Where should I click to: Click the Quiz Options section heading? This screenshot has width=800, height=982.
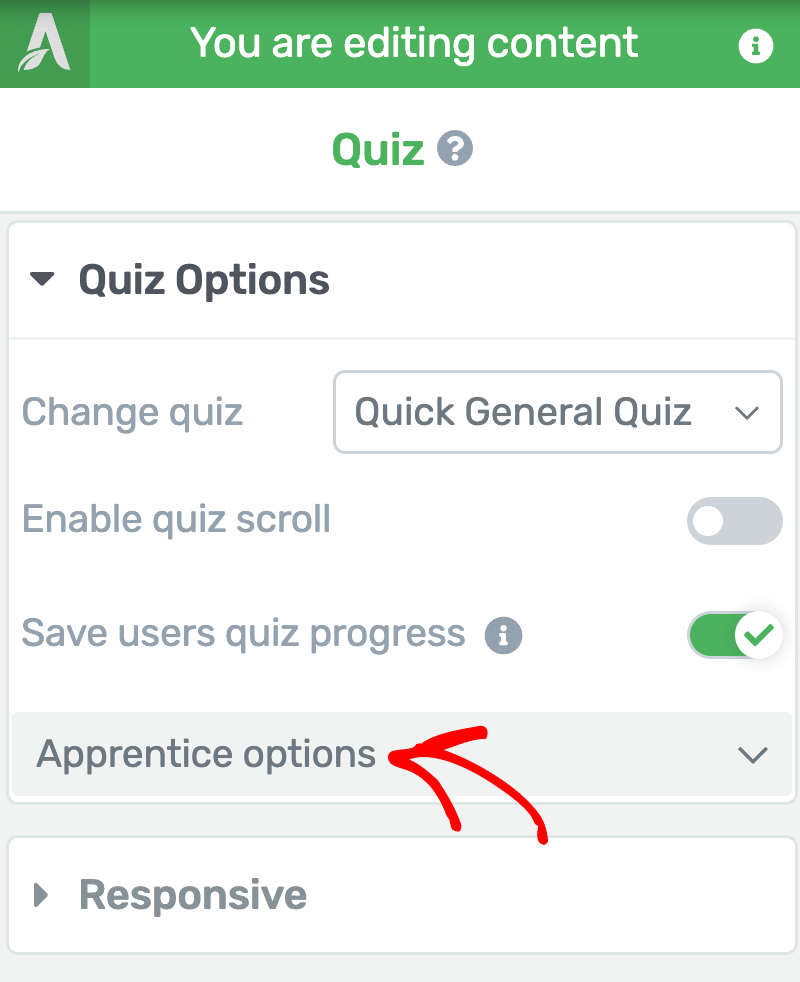coord(204,280)
